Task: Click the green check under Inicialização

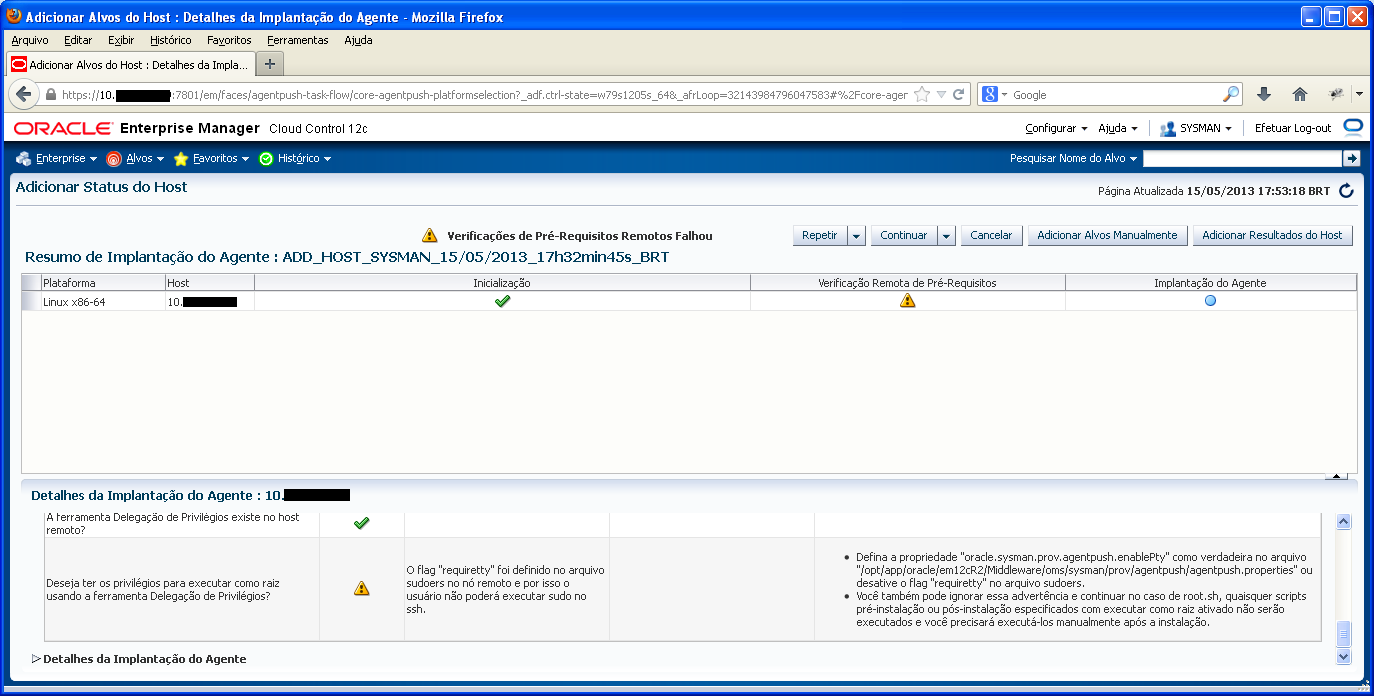Action: point(503,300)
